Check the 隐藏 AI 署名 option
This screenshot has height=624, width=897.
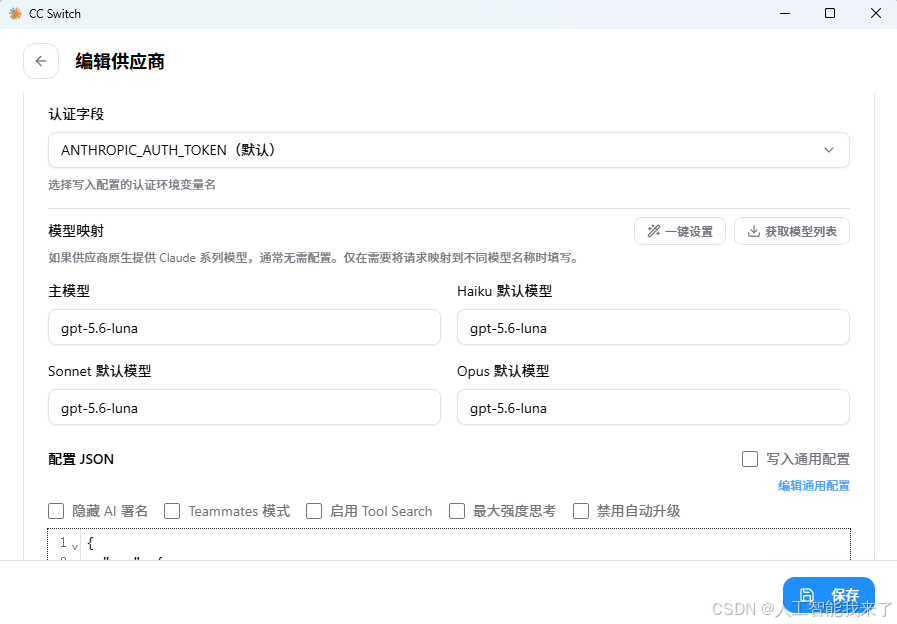[56, 511]
